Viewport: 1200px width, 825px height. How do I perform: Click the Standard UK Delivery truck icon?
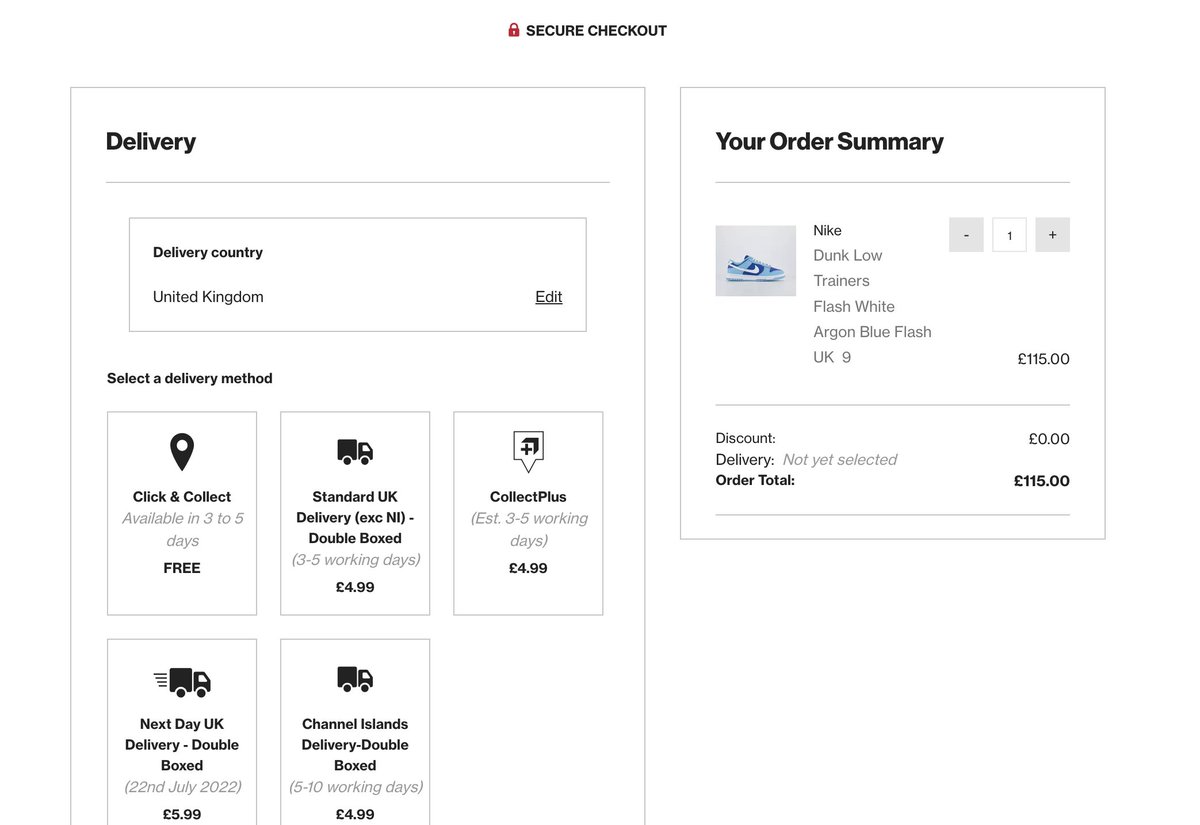[x=355, y=452]
